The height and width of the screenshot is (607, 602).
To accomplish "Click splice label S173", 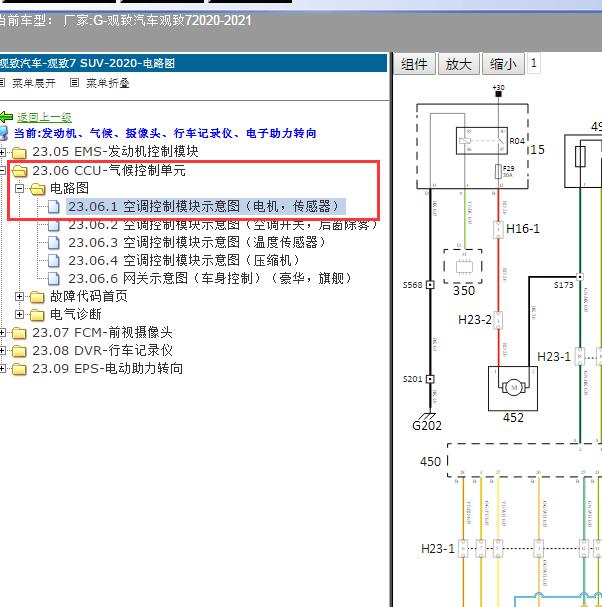I will pyautogui.click(x=563, y=285).
